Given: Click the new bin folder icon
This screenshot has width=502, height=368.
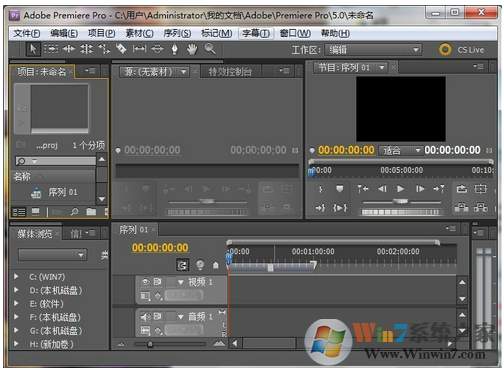Looking at the screenshot, I should point(91,211).
